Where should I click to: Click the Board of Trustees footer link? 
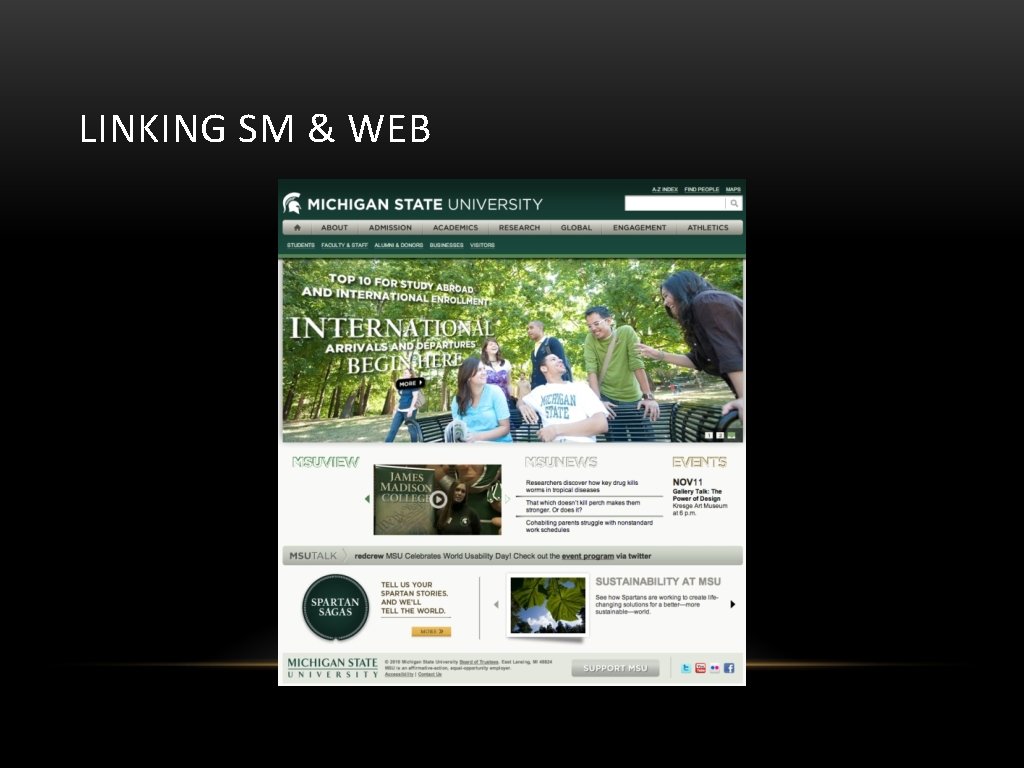point(479,662)
